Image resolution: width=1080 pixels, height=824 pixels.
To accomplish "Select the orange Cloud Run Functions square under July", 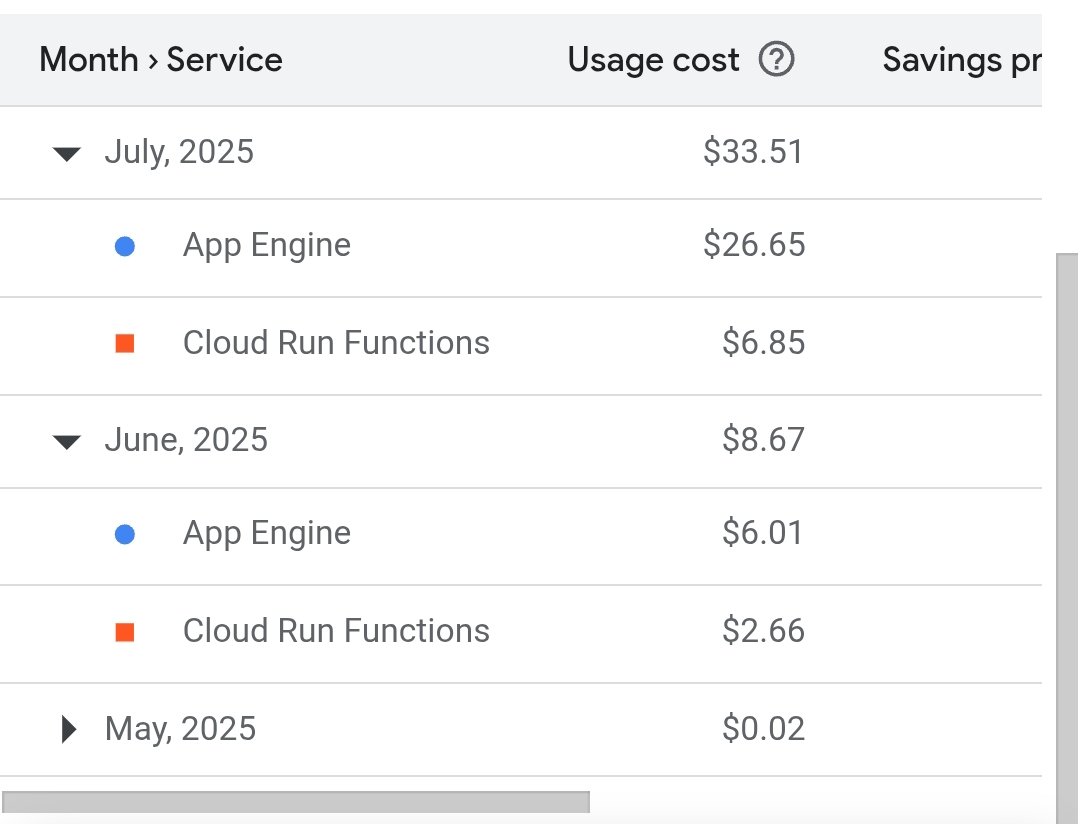I will 125,343.
